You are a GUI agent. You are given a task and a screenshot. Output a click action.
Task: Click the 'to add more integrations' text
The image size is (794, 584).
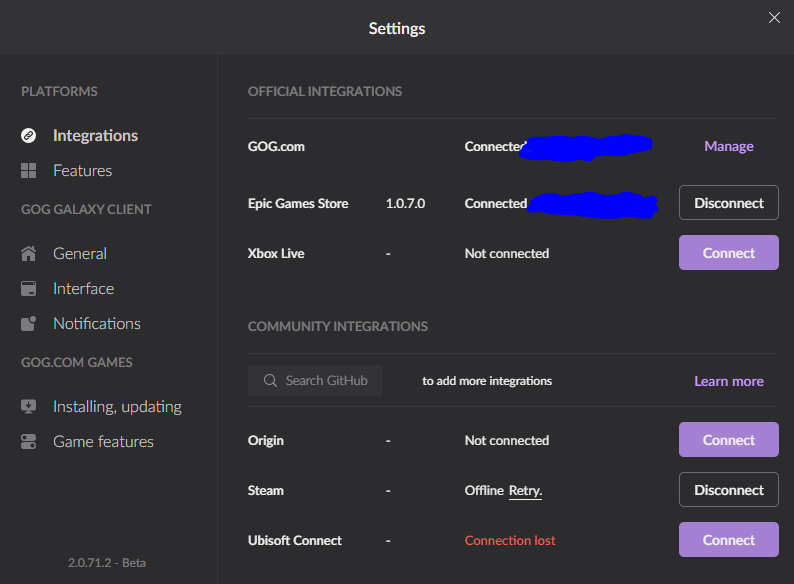click(x=487, y=381)
